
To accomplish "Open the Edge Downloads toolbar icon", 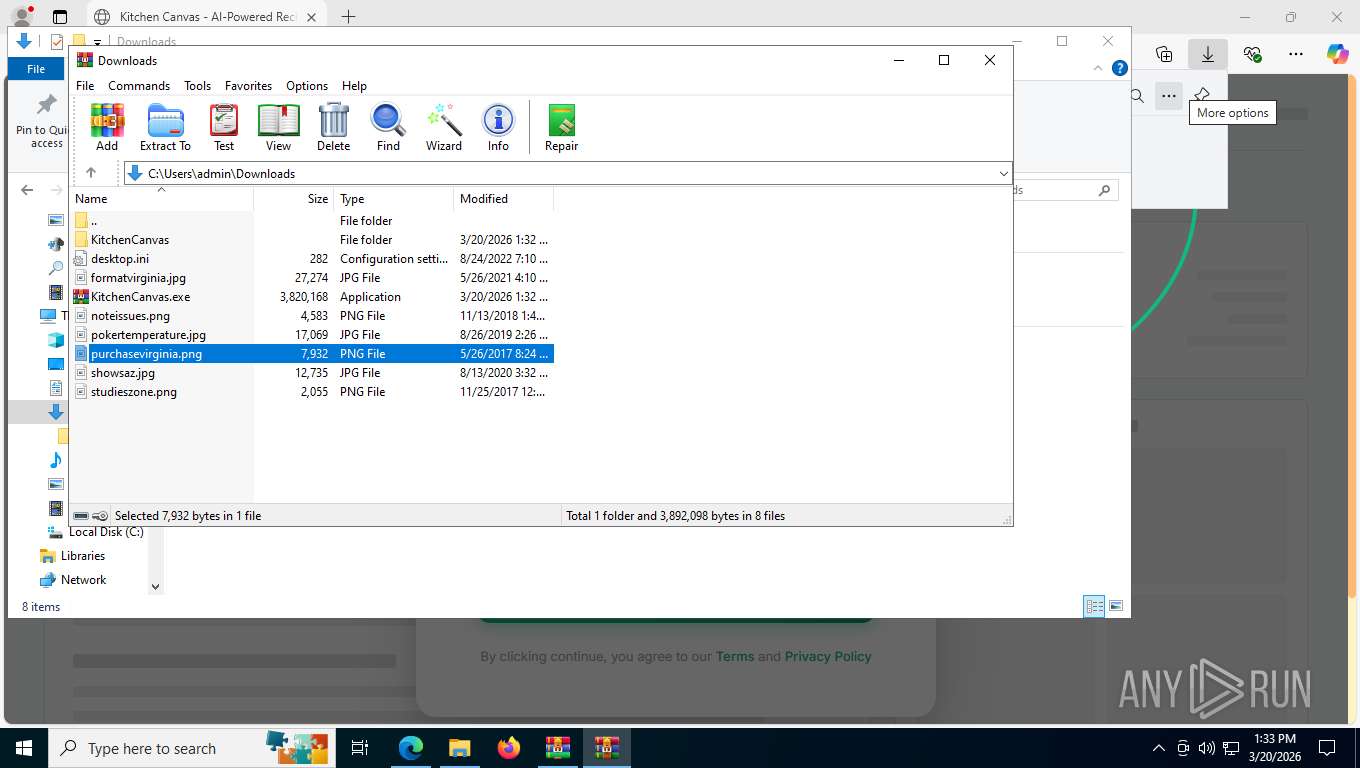I will 1208,54.
